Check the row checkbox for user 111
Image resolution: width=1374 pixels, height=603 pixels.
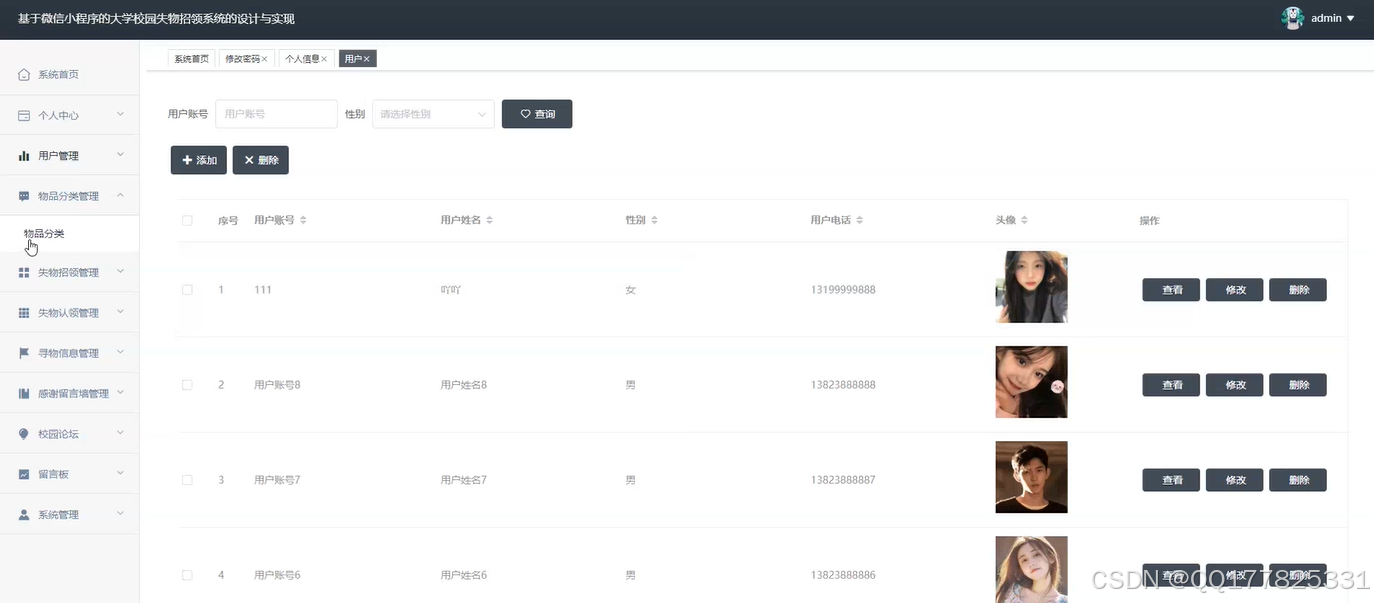187,289
